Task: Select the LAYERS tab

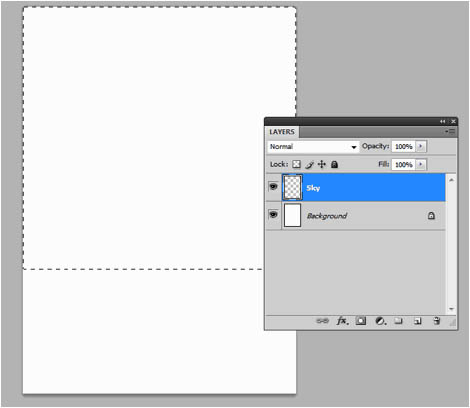Action: (x=282, y=132)
